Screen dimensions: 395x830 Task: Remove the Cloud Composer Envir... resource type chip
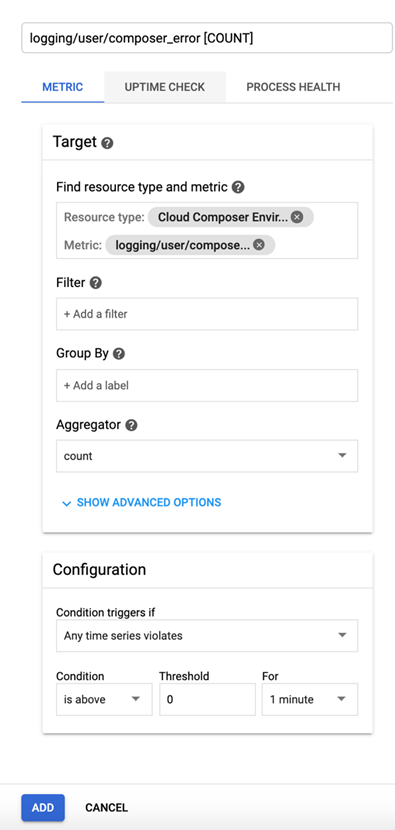point(297,217)
